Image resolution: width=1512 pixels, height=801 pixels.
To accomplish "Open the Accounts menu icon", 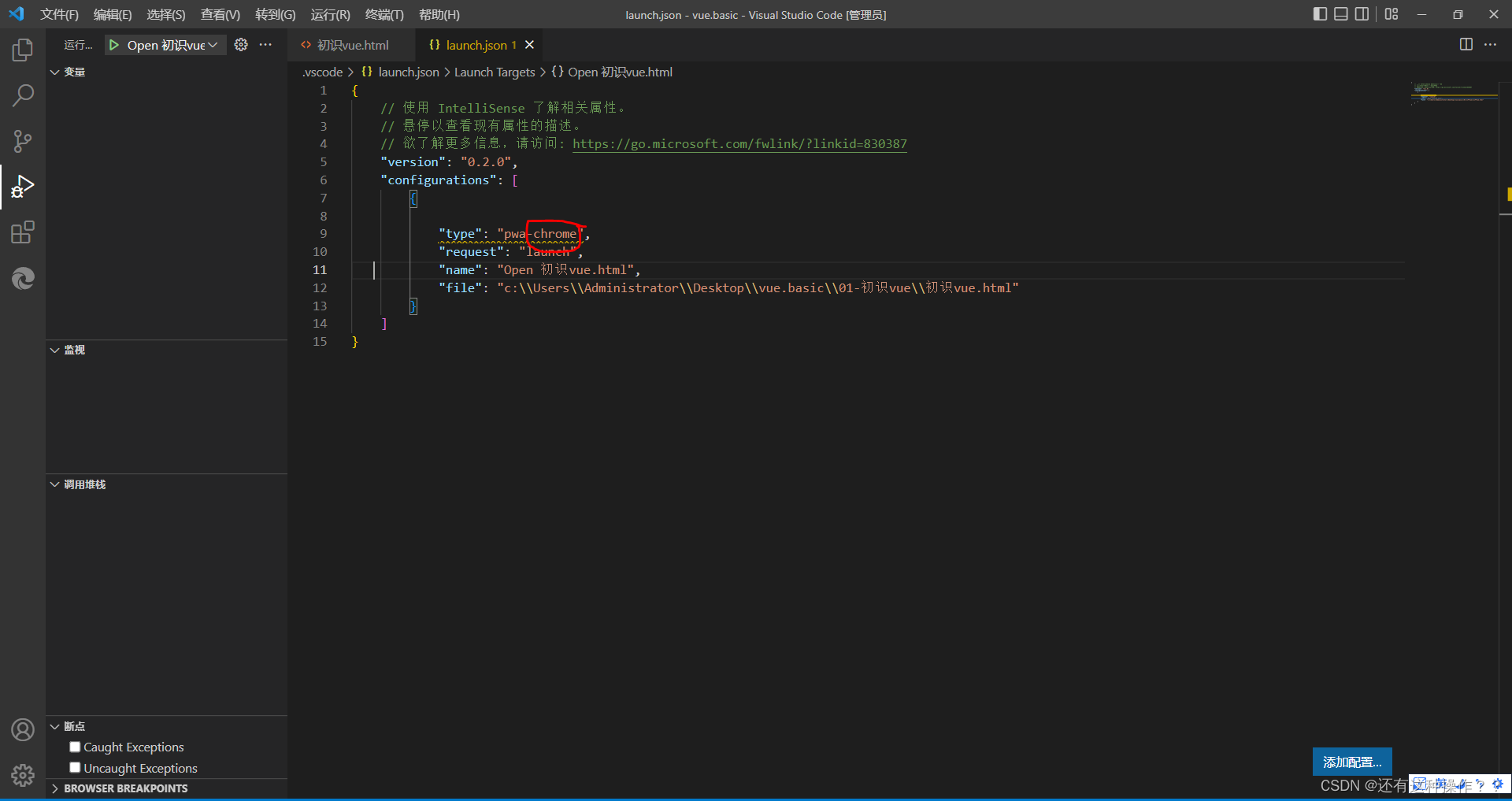I will (x=23, y=730).
